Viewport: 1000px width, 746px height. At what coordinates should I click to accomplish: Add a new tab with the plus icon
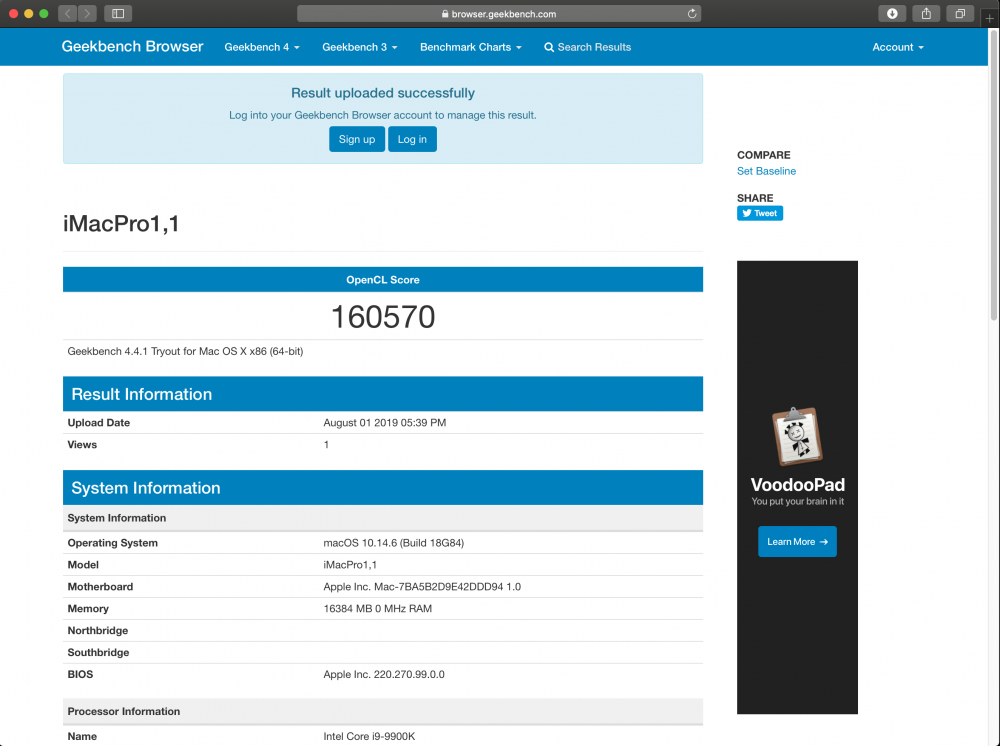click(989, 18)
